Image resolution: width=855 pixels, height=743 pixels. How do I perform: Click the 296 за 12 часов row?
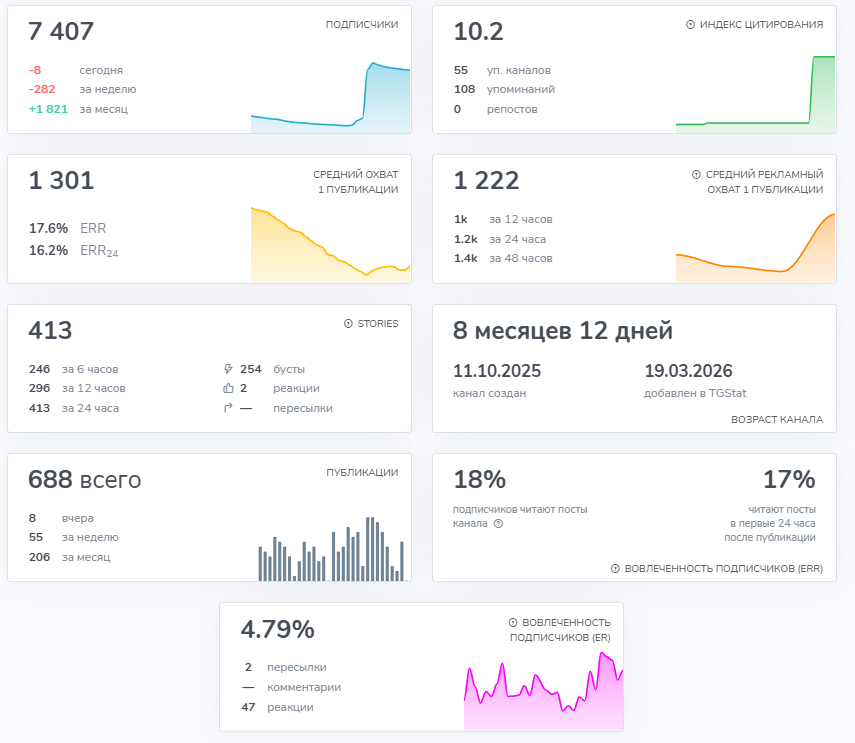tap(77, 388)
